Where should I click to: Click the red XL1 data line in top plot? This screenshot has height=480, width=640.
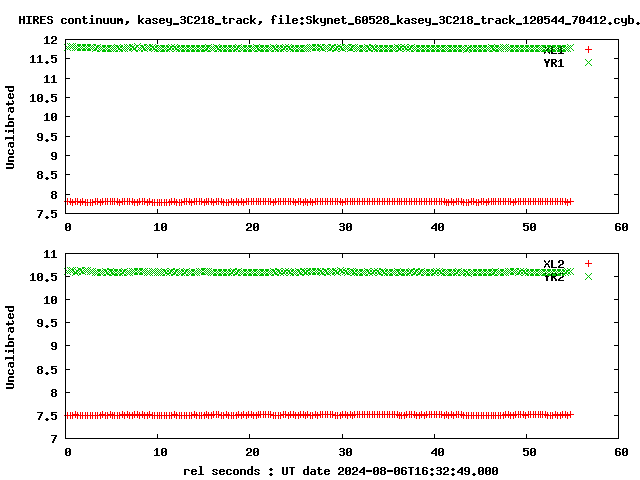[320, 202]
